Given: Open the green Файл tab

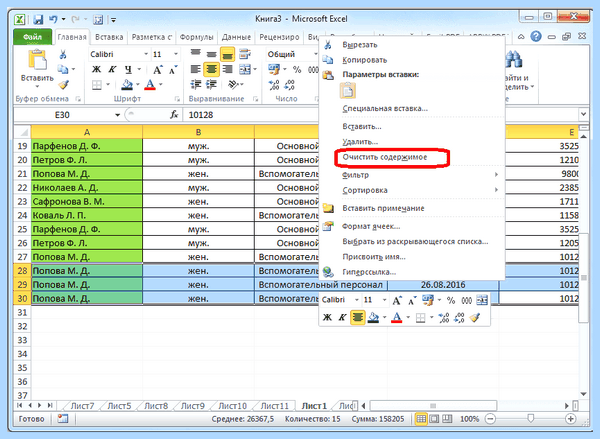Looking at the screenshot, I should (33, 37).
